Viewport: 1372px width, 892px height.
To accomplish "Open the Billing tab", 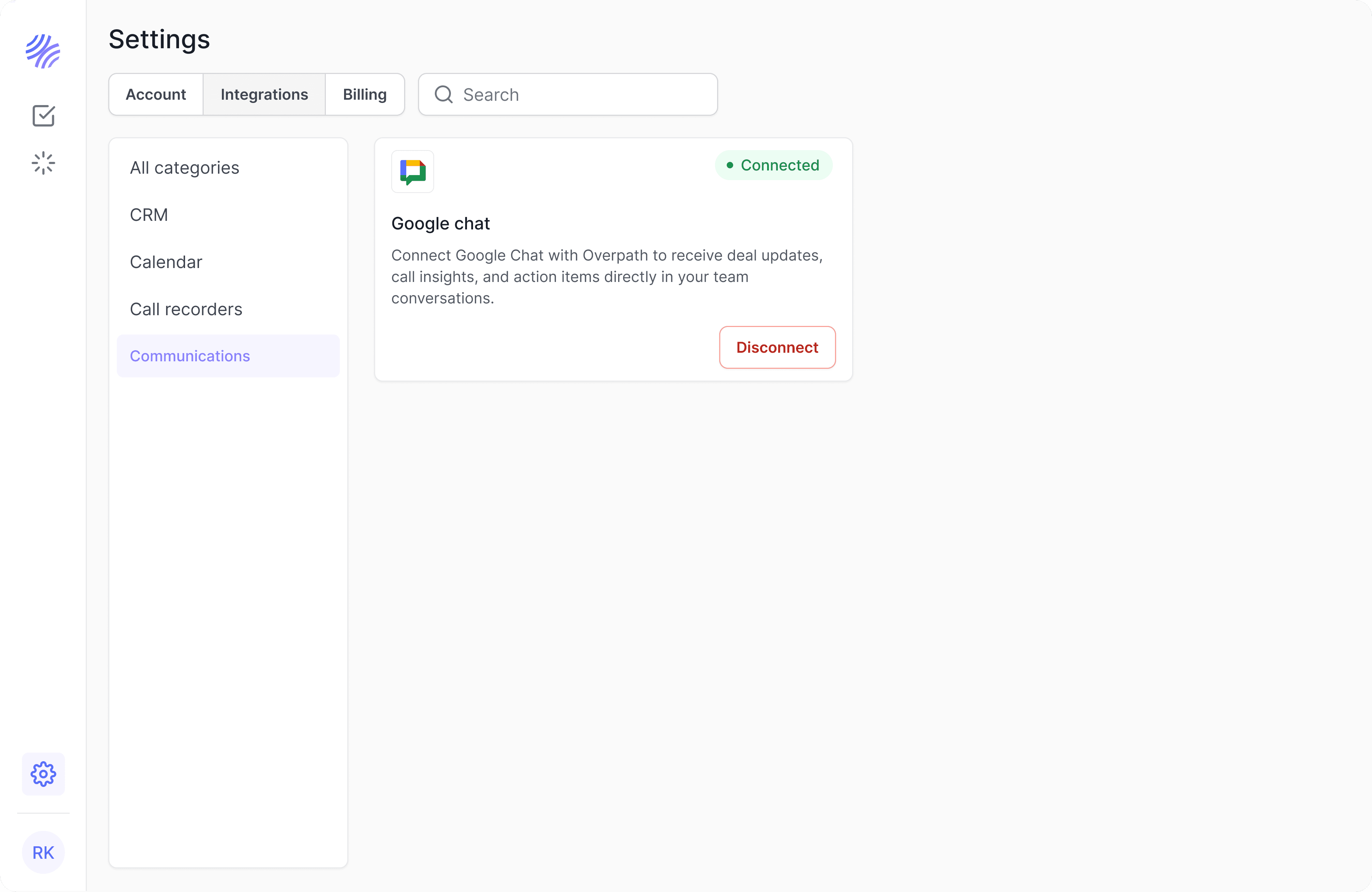I will coord(364,95).
